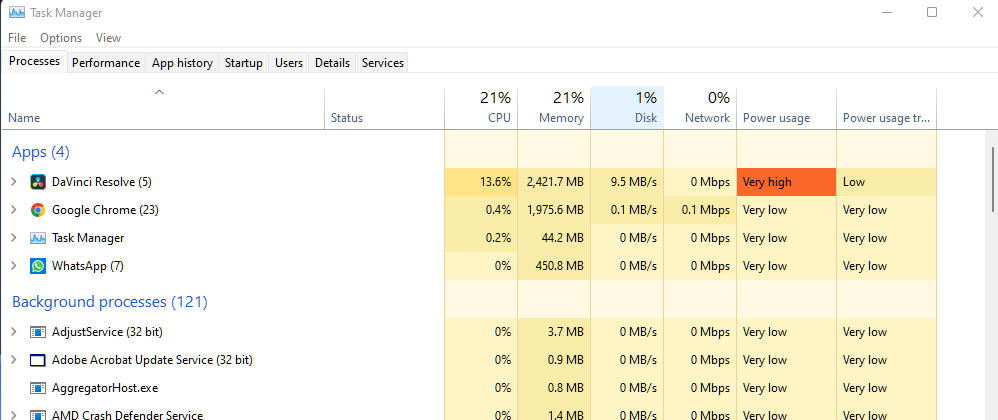Open the File menu
Viewport: 998px width, 420px height.
(17, 38)
